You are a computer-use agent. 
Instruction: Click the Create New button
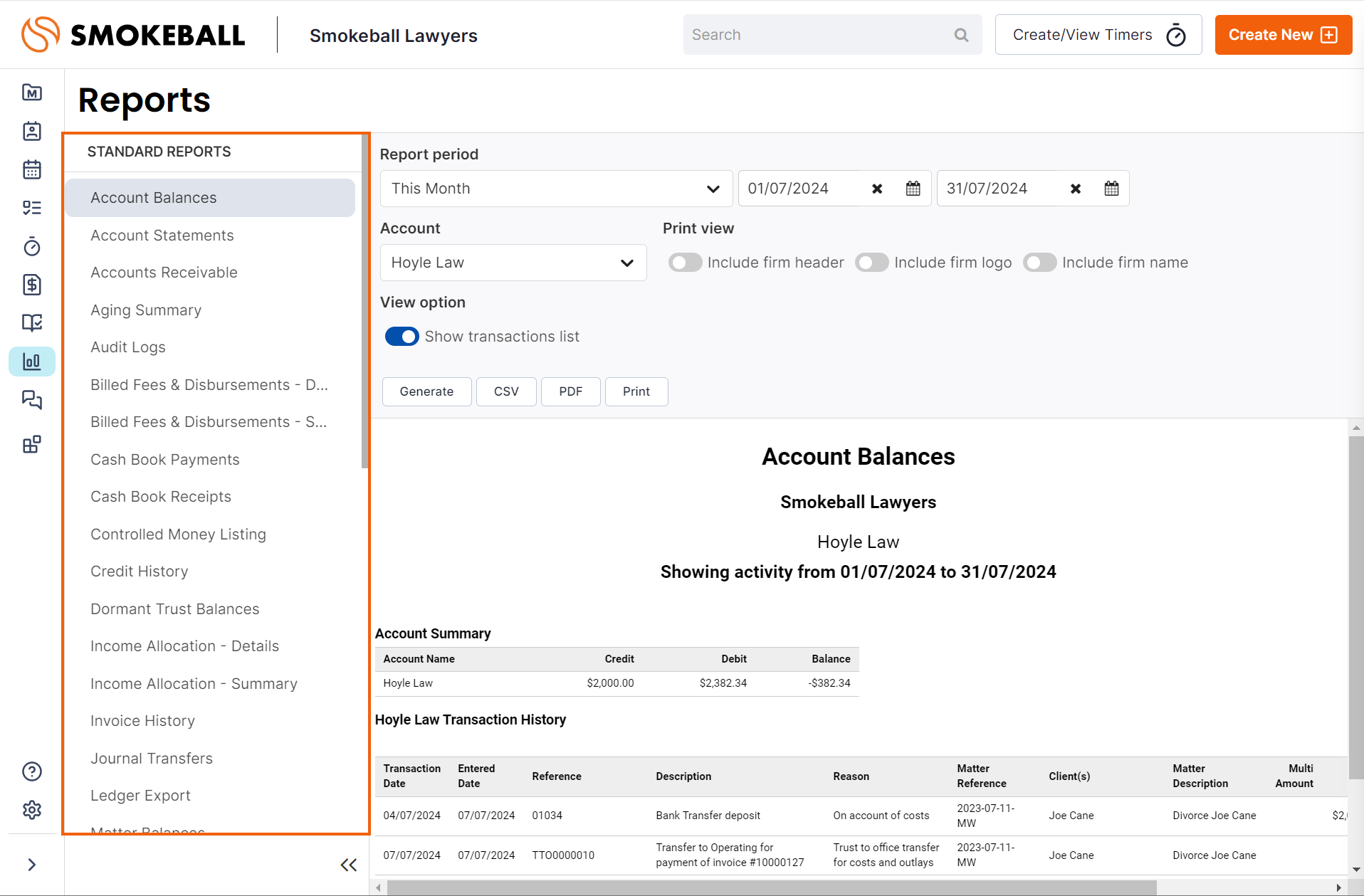(x=1283, y=35)
